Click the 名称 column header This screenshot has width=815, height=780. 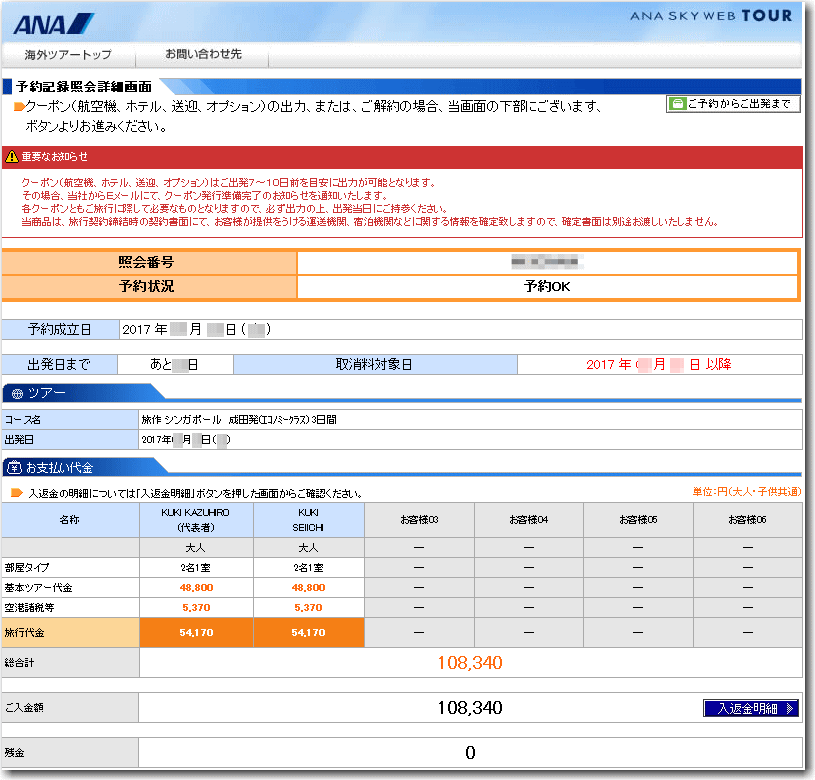70,520
